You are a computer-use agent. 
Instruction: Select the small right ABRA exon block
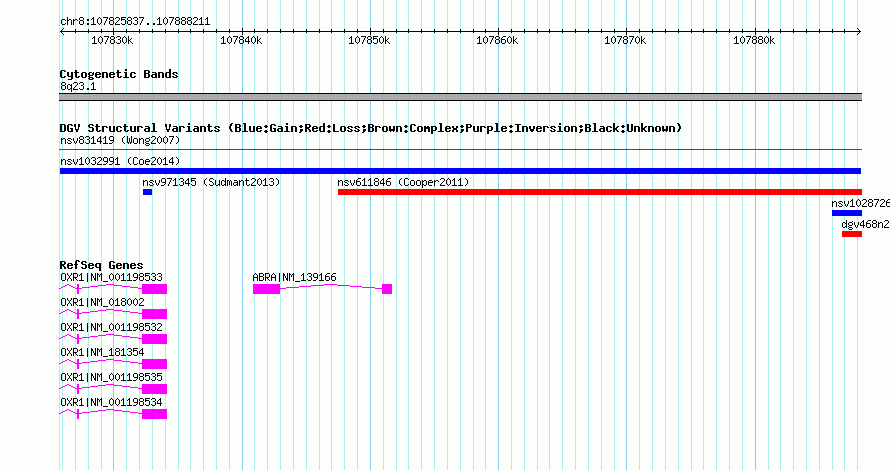[387, 289]
